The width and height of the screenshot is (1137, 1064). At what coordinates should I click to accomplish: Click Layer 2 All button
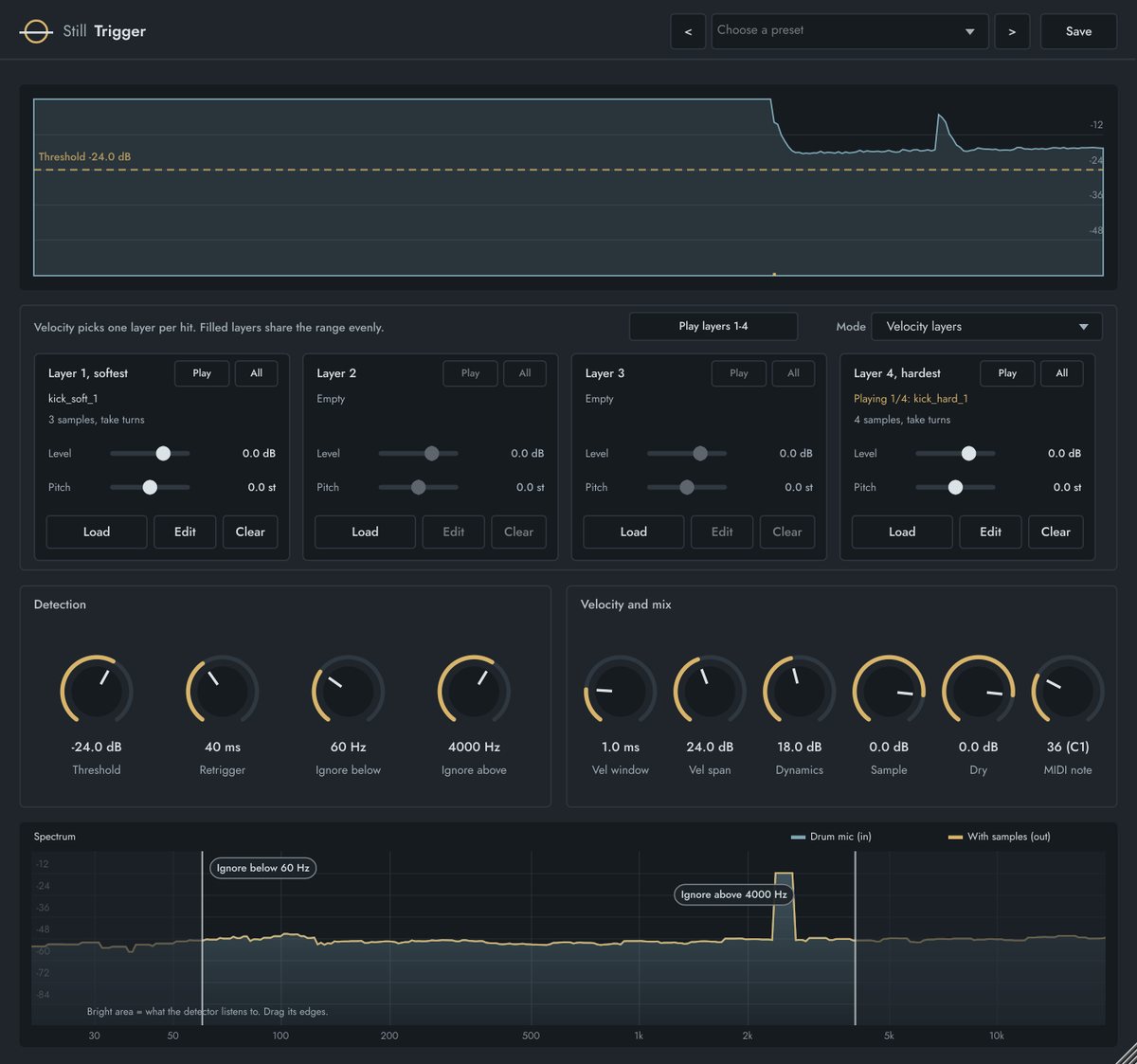tap(525, 373)
